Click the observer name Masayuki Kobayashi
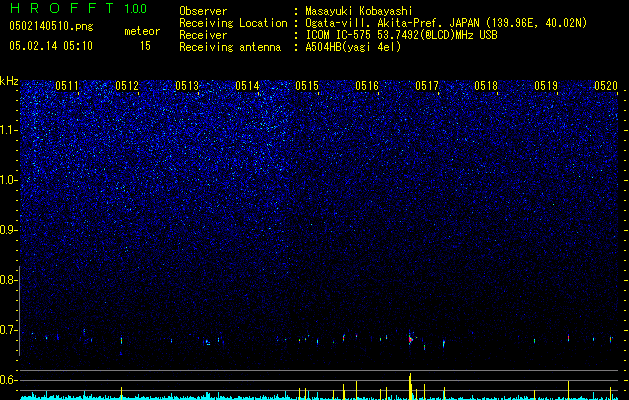629x400 pixels. (359, 12)
